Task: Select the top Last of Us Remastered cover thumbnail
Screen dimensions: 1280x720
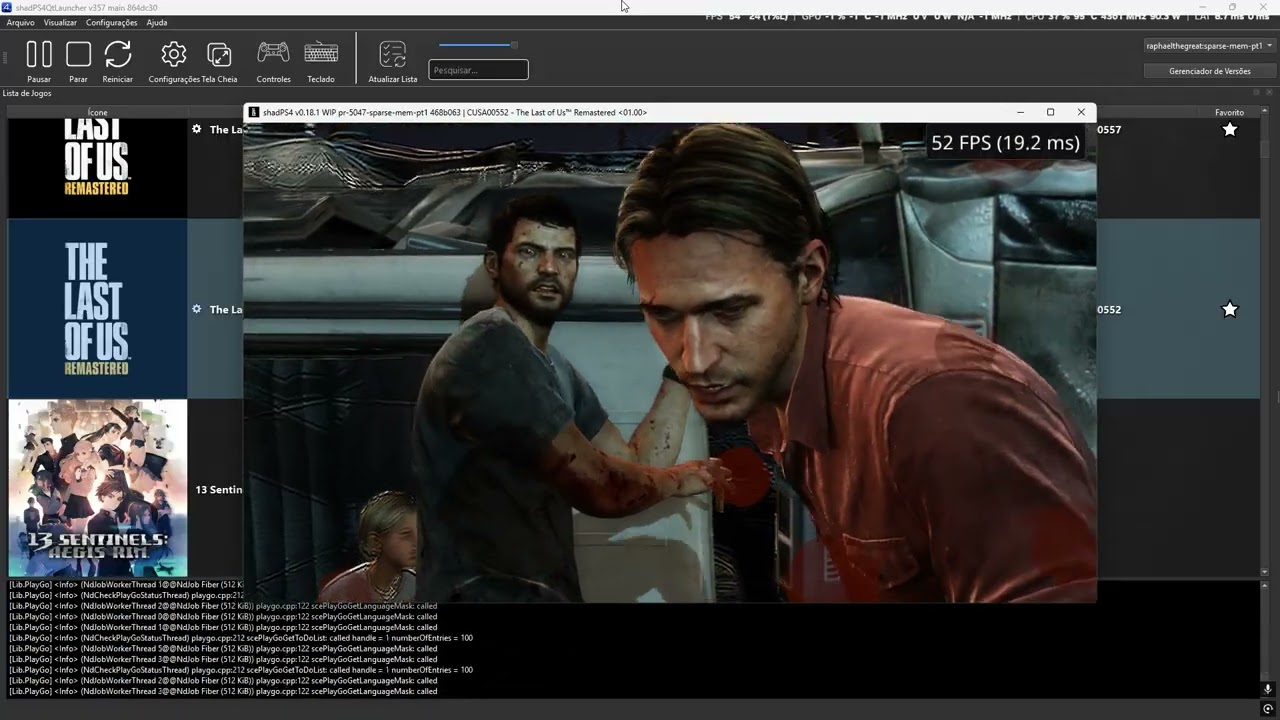Action: point(98,167)
